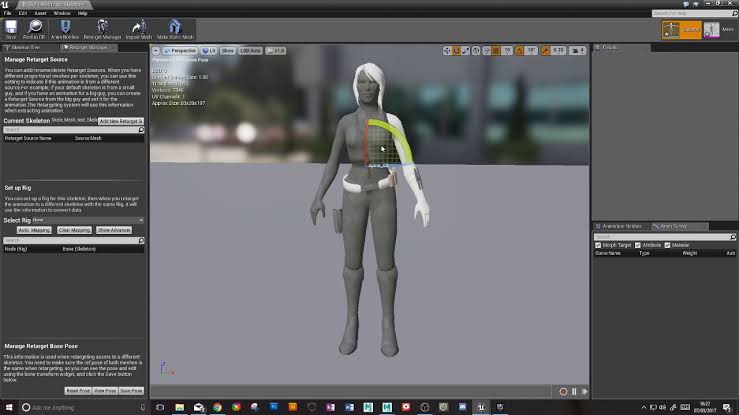
Task: Select the scale gizmo tool
Action: tap(466, 50)
